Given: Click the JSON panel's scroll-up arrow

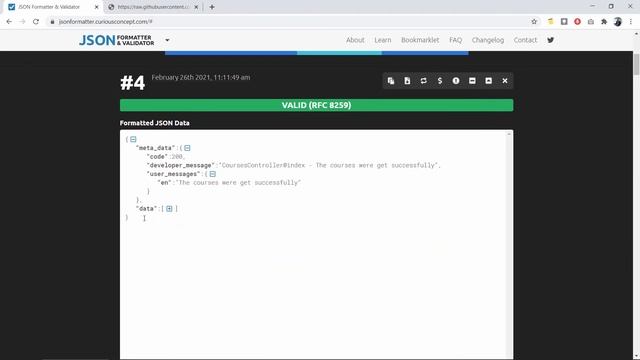Looking at the screenshot, I should tap(509, 134).
